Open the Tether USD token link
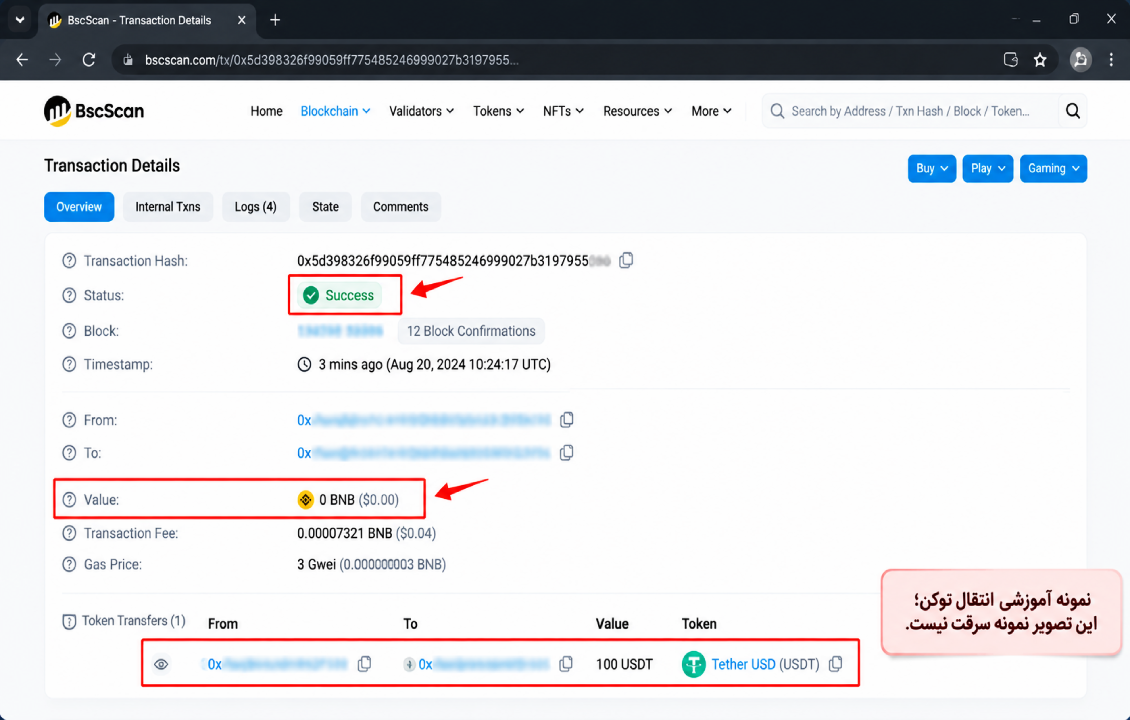This screenshot has height=720, width=1130. coord(743,664)
